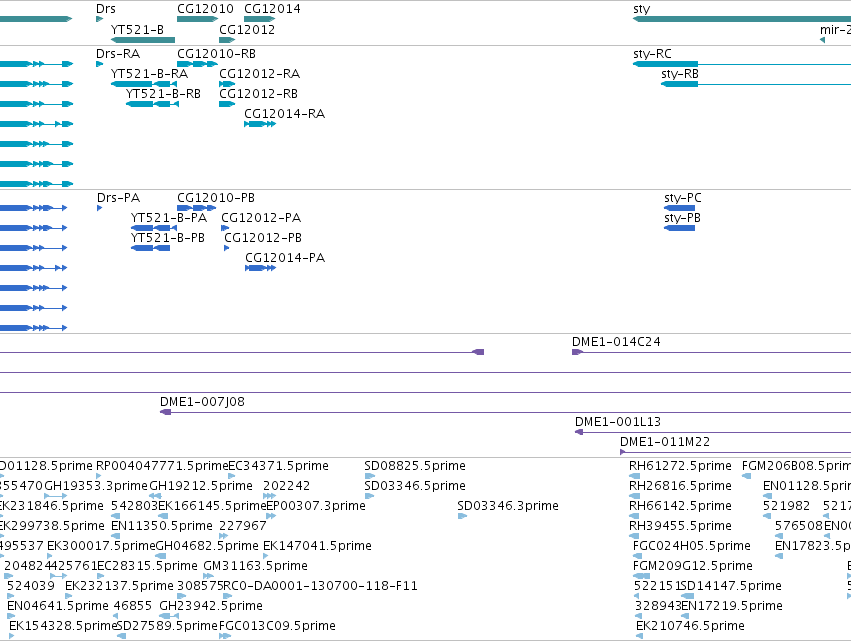Select the DME1-014C24 clone label
The width and height of the screenshot is (851, 641).
616,342
